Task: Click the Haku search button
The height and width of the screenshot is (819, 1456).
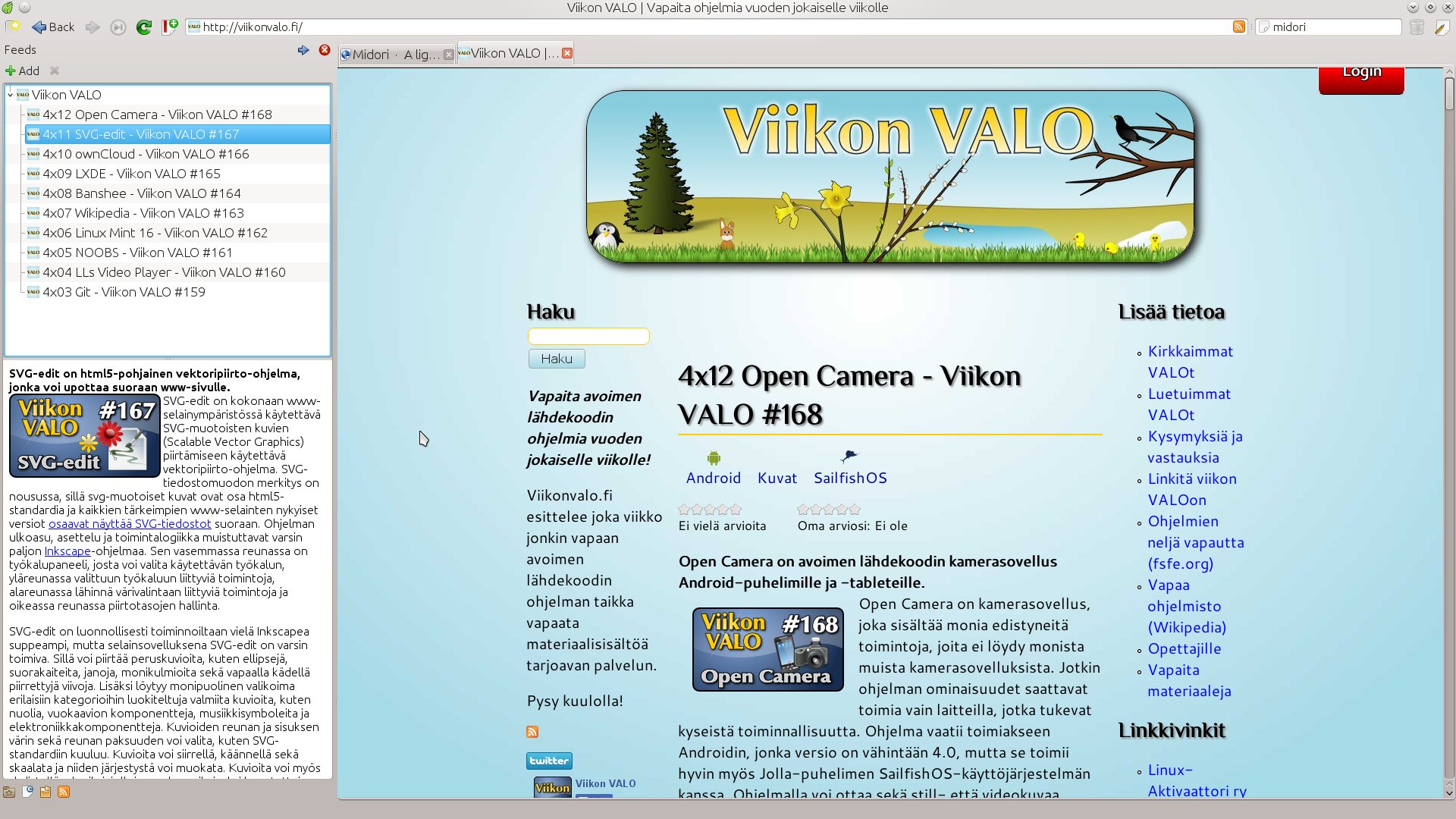Action: [557, 359]
